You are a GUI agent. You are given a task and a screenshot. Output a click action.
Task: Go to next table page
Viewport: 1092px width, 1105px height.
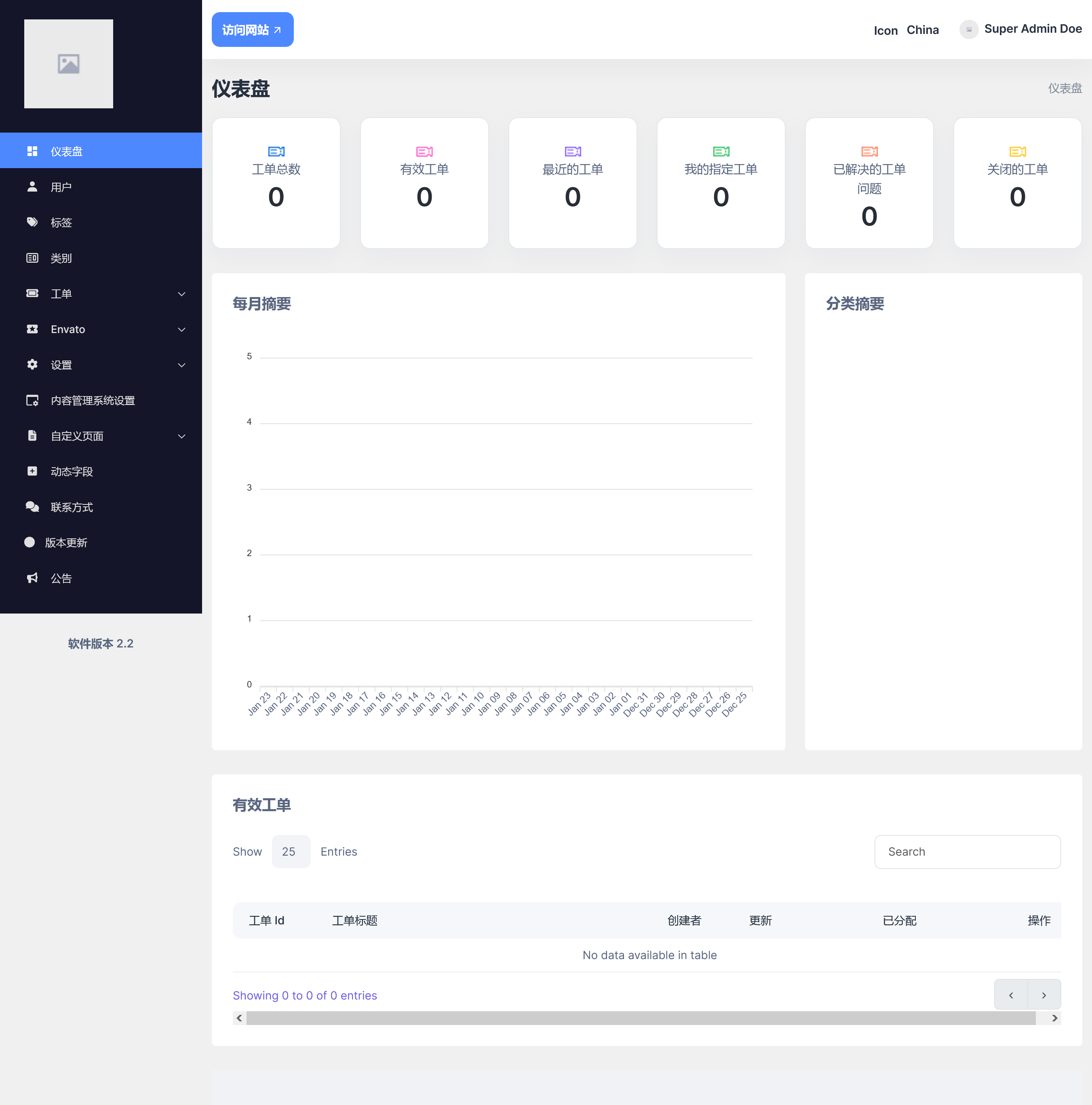[x=1044, y=995]
